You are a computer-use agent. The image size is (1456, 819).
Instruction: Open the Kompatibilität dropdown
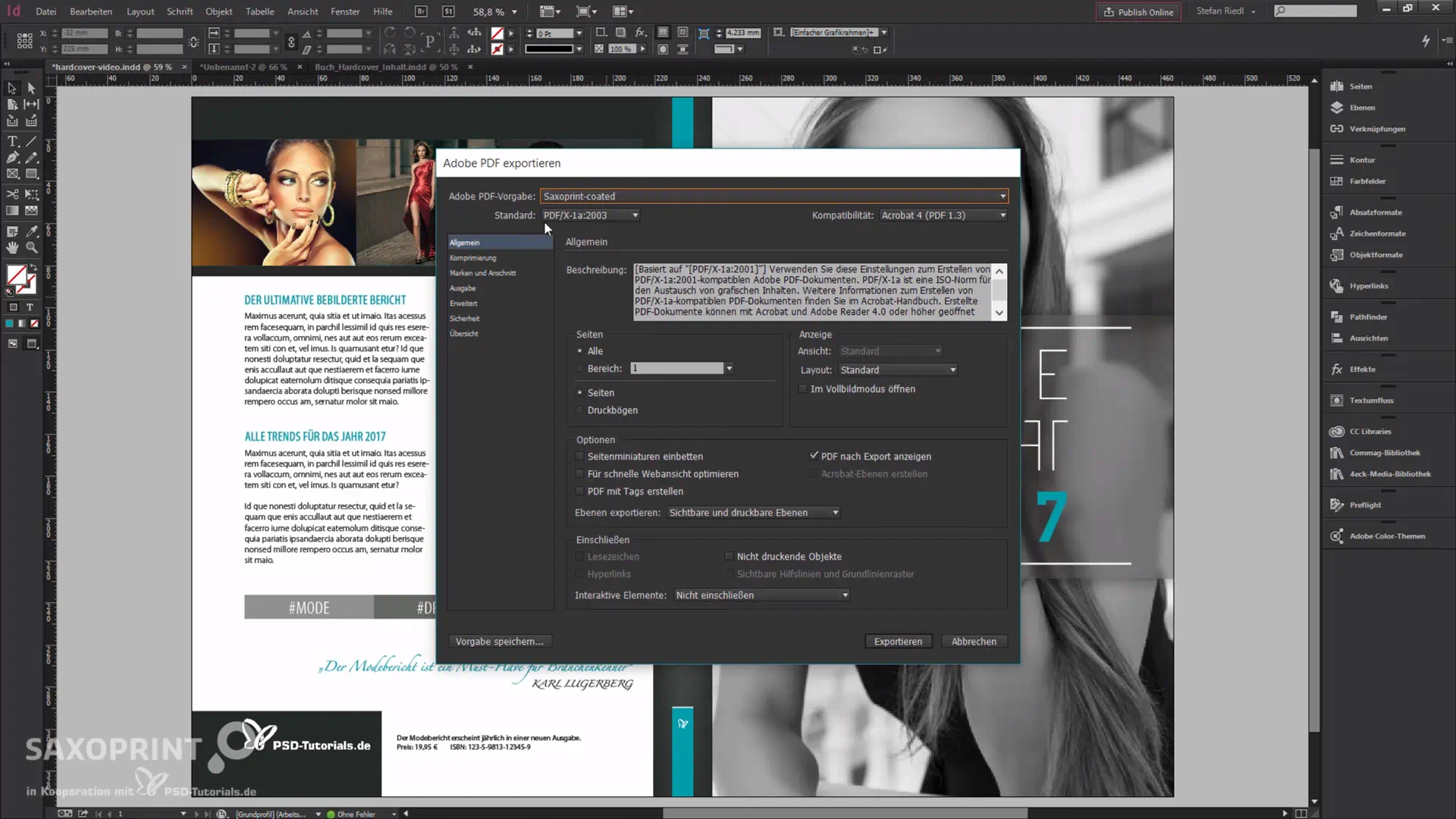coord(1001,215)
